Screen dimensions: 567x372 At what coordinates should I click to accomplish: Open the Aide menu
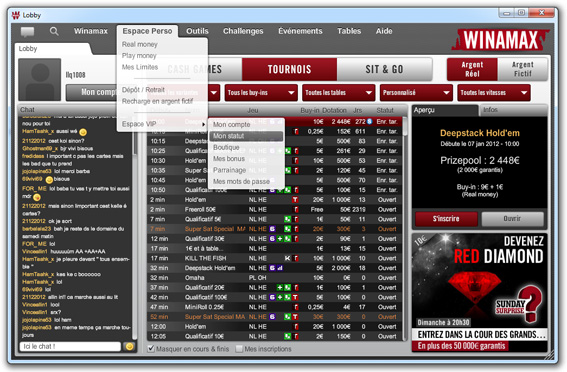click(x=384, y=31)
